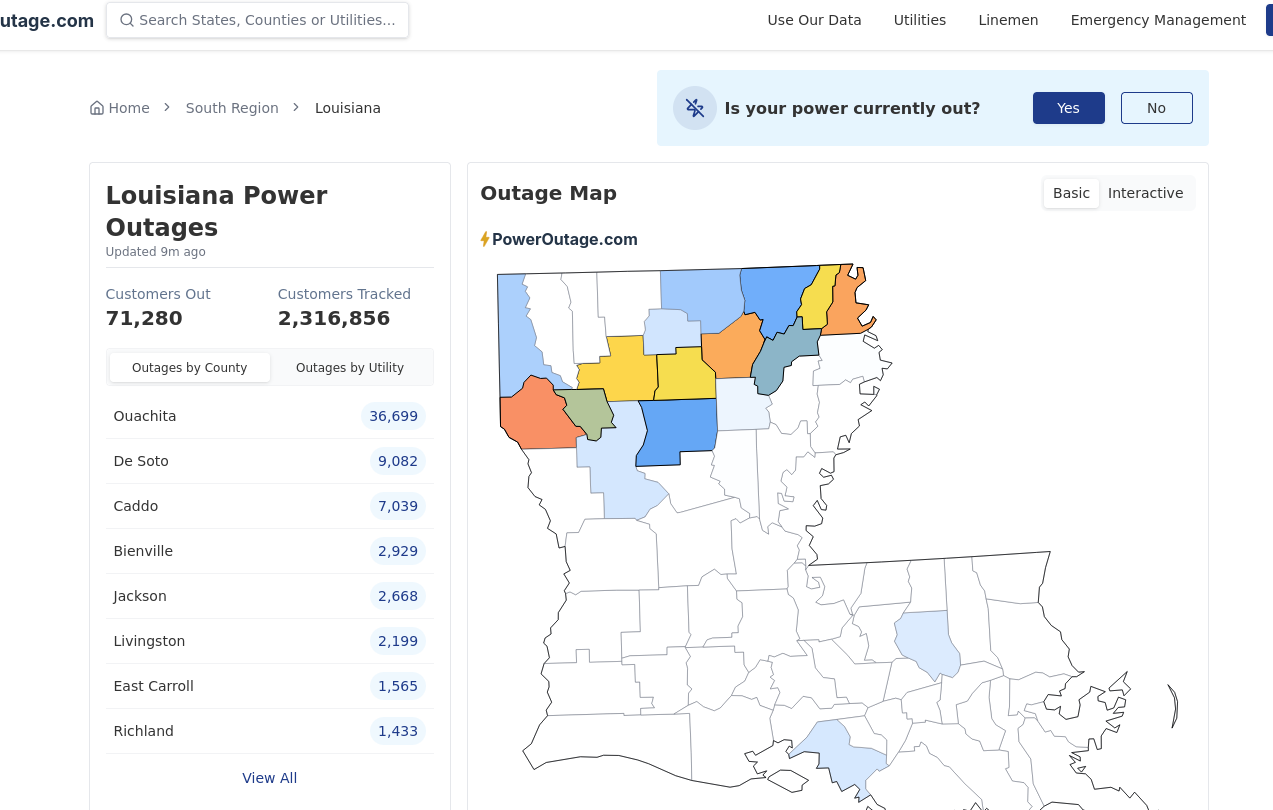Click the search magnifier icon
This screenshot has width=1273, height=810.
tap(126, 20)
